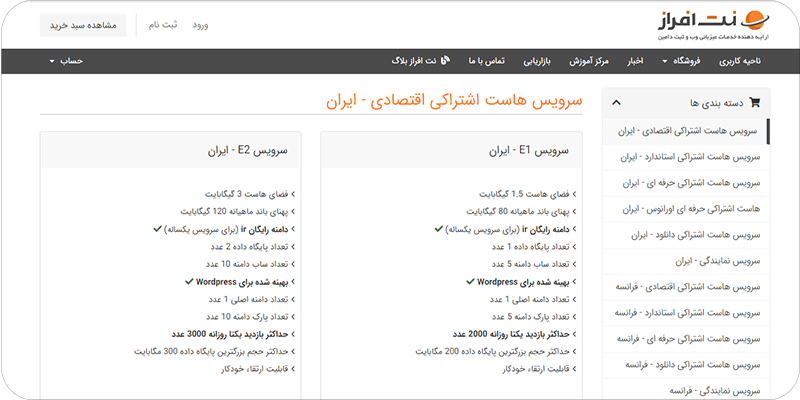Select سرویس نمایندگی - فرانسه category
800x400 pixels.
[687, 391]
